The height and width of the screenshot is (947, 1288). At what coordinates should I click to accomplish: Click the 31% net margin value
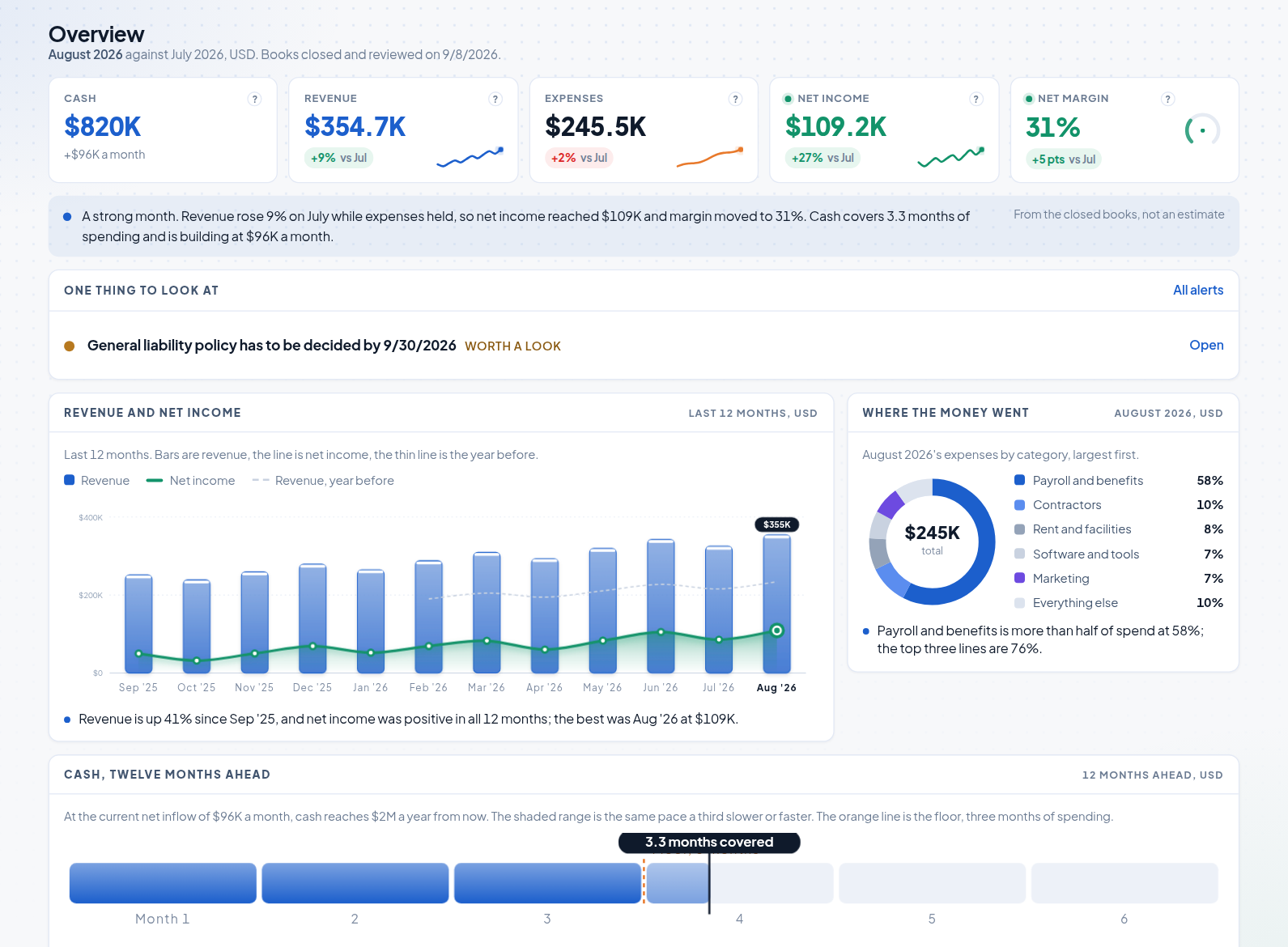(1053, 127)
